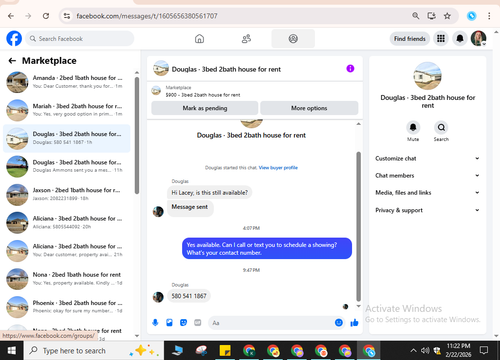
Task: Click Mark as pending button
Action: click(x=205, y=108)
